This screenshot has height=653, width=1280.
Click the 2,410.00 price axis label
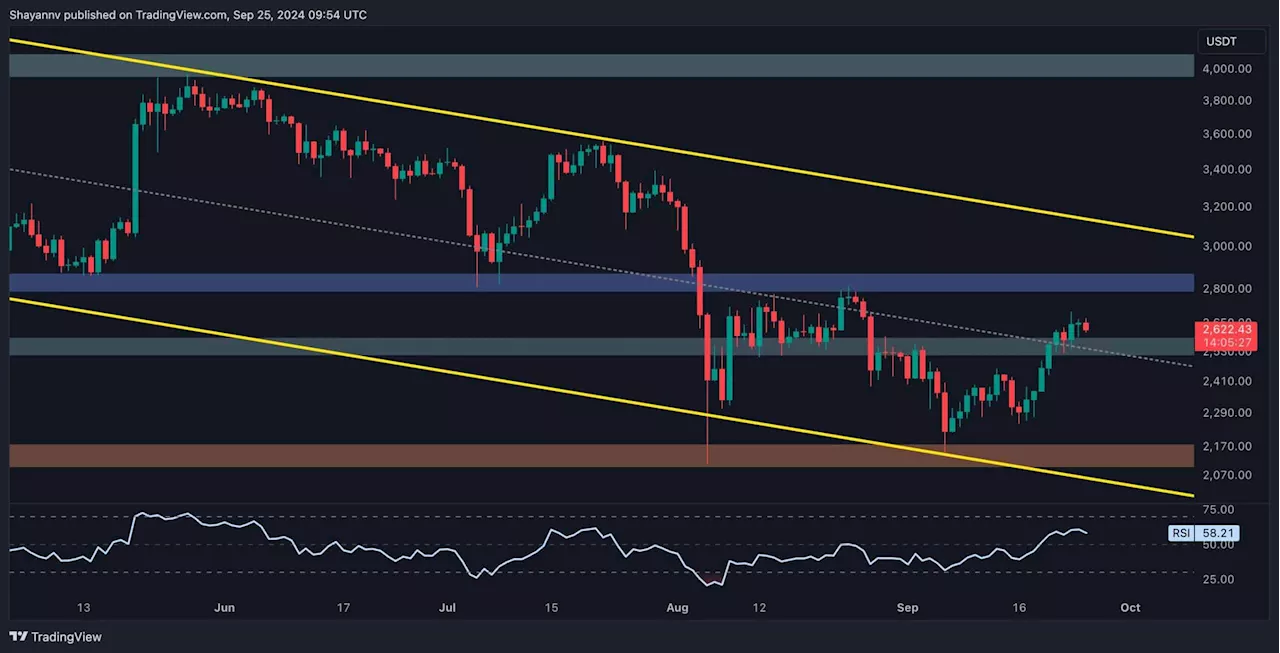click(x=1228, y=381)
